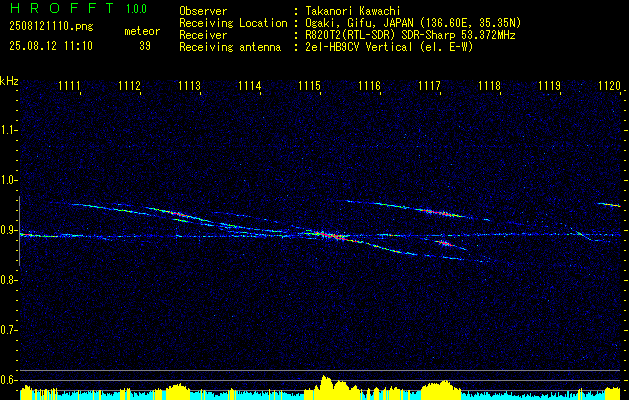The height and width of the screenshot is (400, 629).
Task: Click time marker 1114
Action: point(250,86)
